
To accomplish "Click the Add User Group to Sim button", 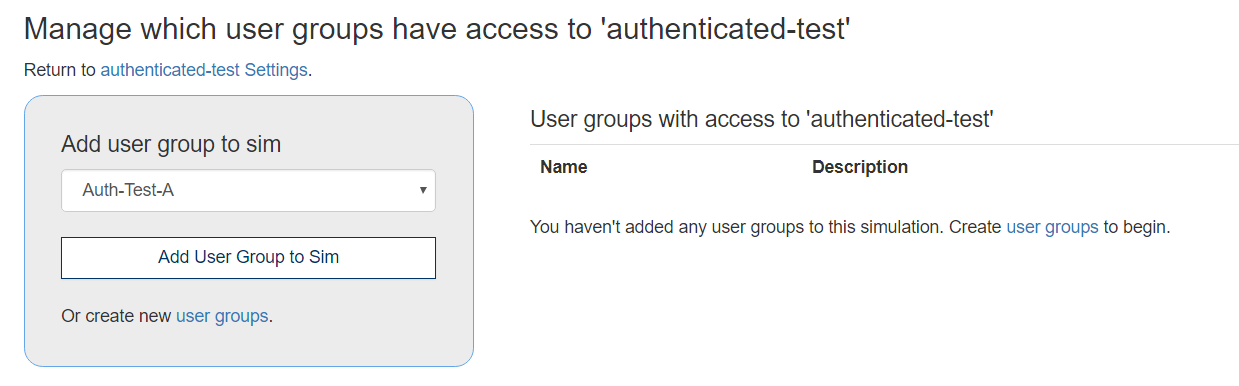I will tap(248, 257).
